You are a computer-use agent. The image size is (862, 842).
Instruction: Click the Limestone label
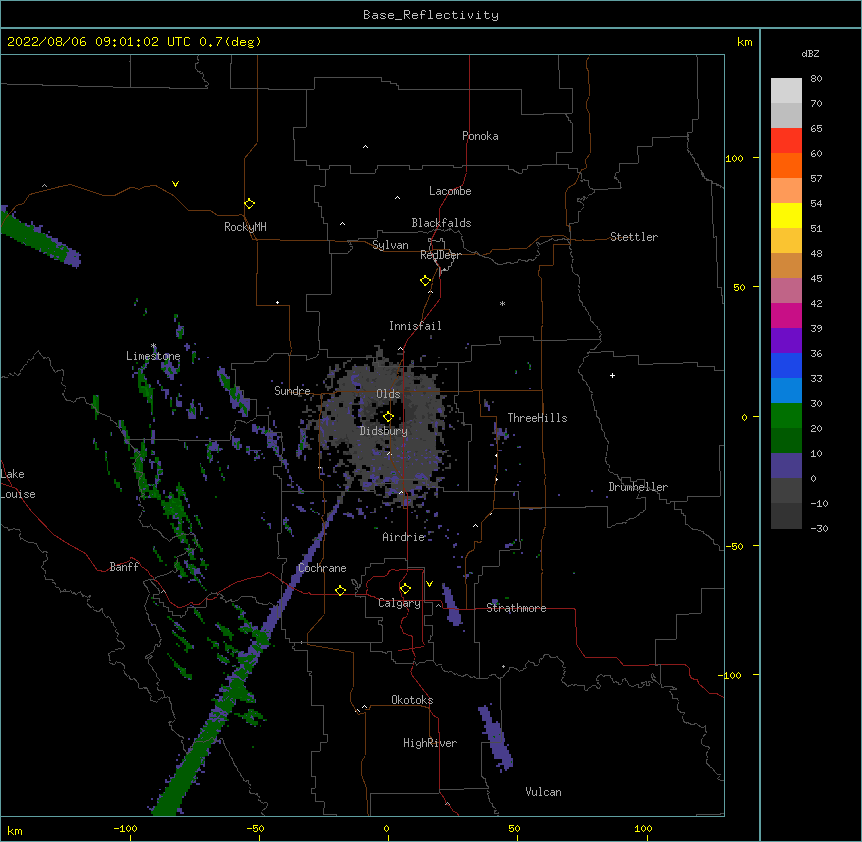point(153,356)
